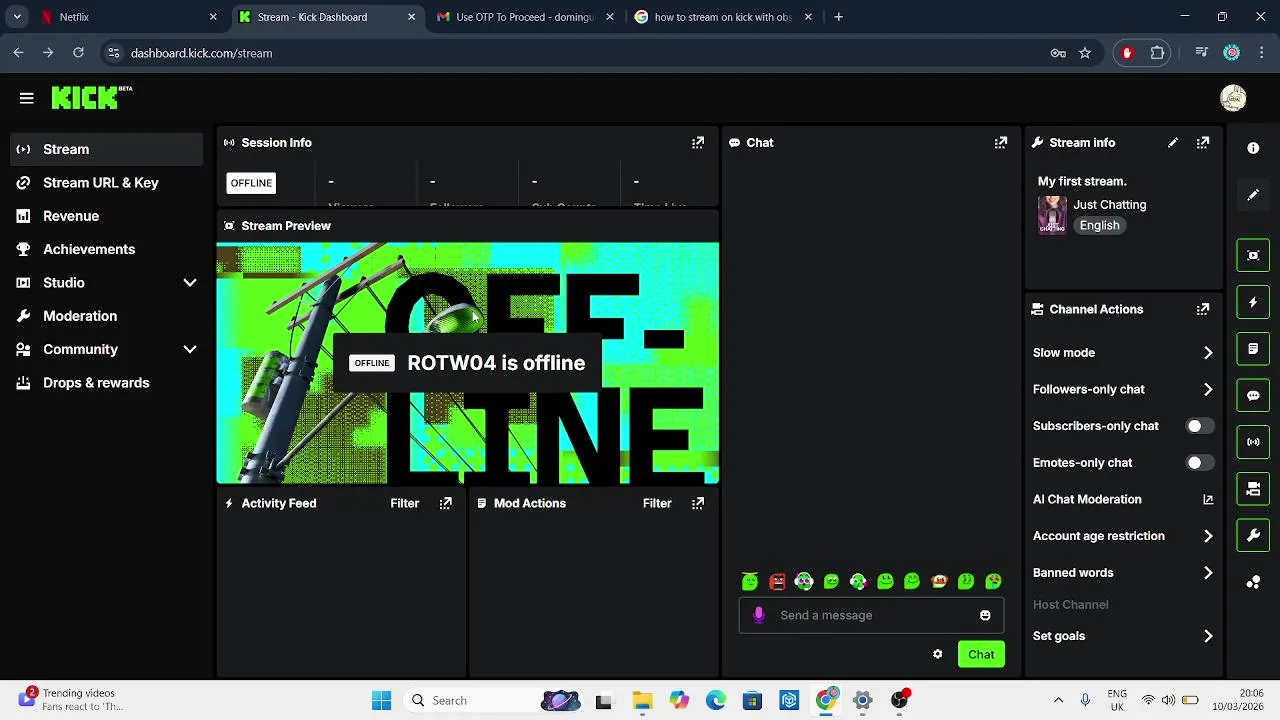Pop out the Chat panel
The width and height of the screenshot is (1280, 720).
[x=1001, y=143]
